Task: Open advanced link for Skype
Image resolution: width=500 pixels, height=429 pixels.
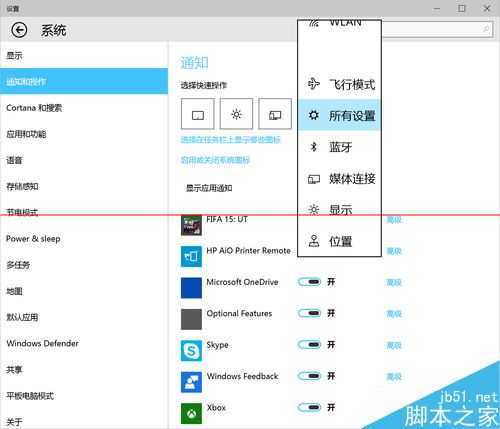Action: (394, 345)
